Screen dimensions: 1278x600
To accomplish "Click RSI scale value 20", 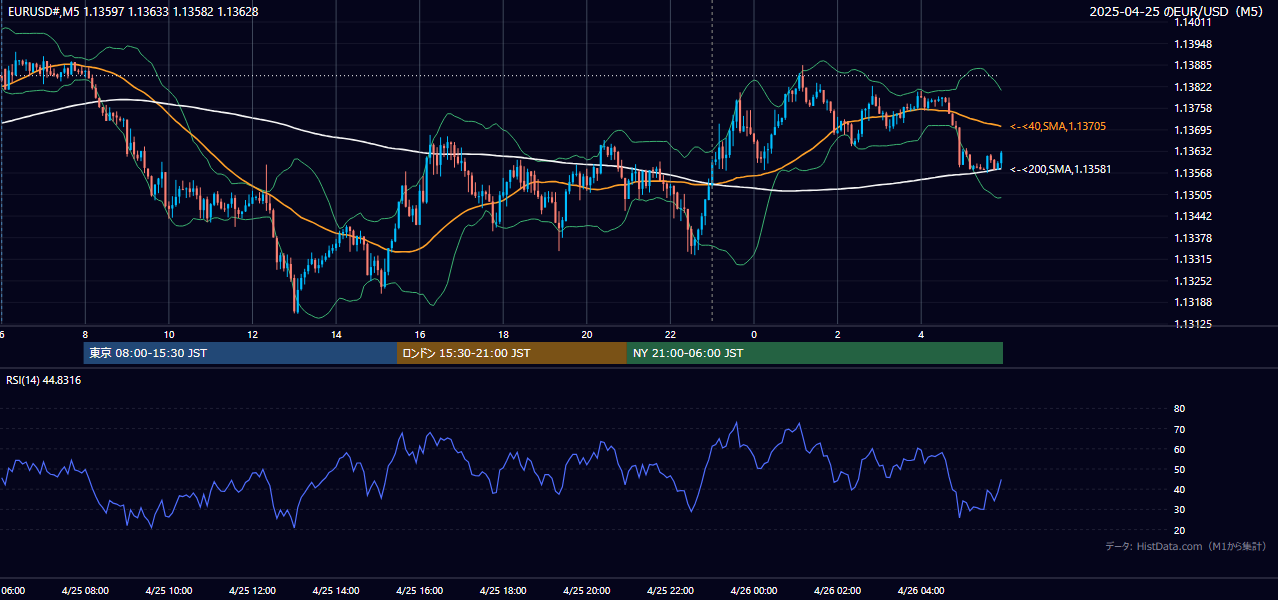I will pyautogui.click(x=1179, y=530).
